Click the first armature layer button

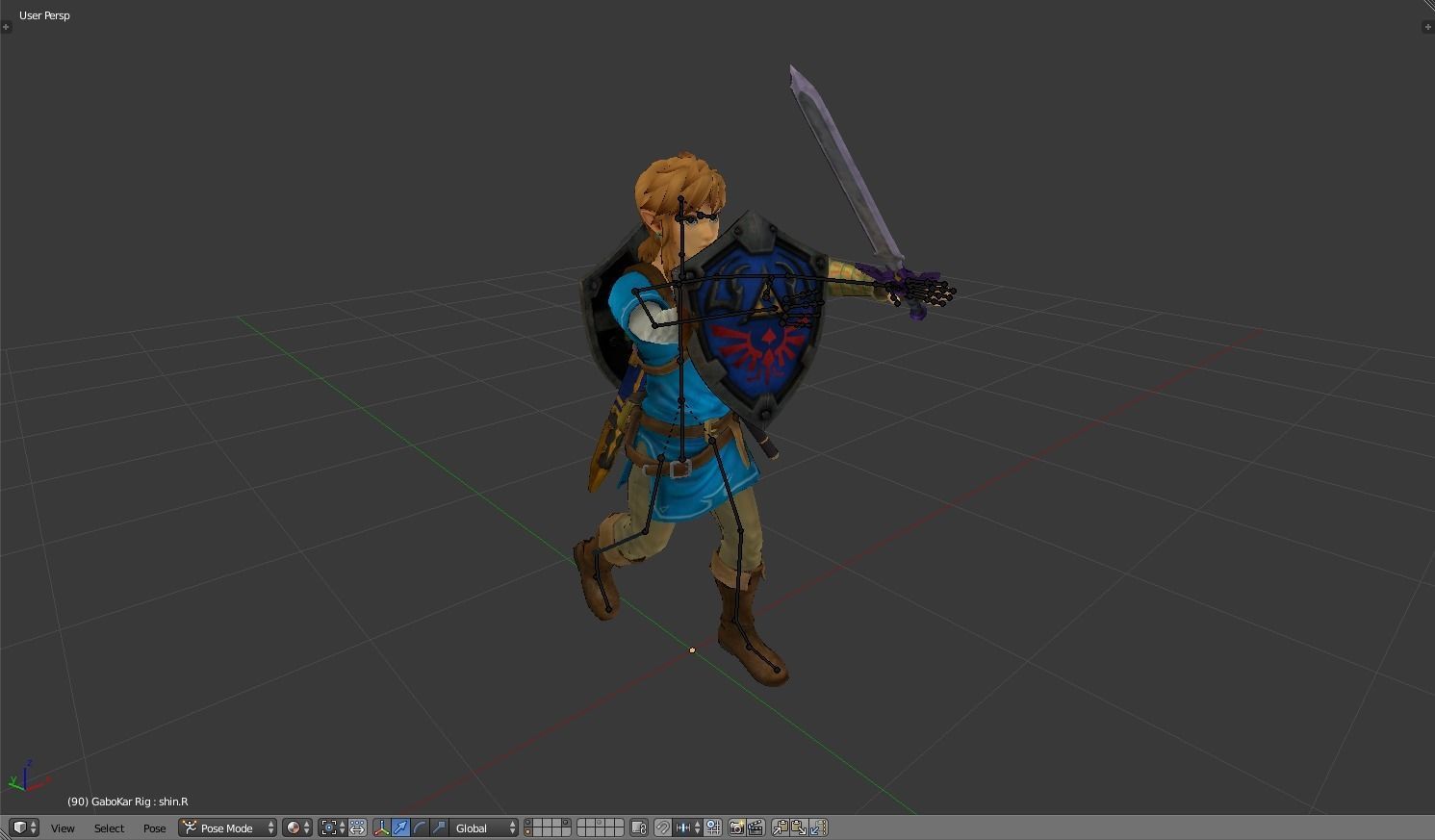pos(581,824)
